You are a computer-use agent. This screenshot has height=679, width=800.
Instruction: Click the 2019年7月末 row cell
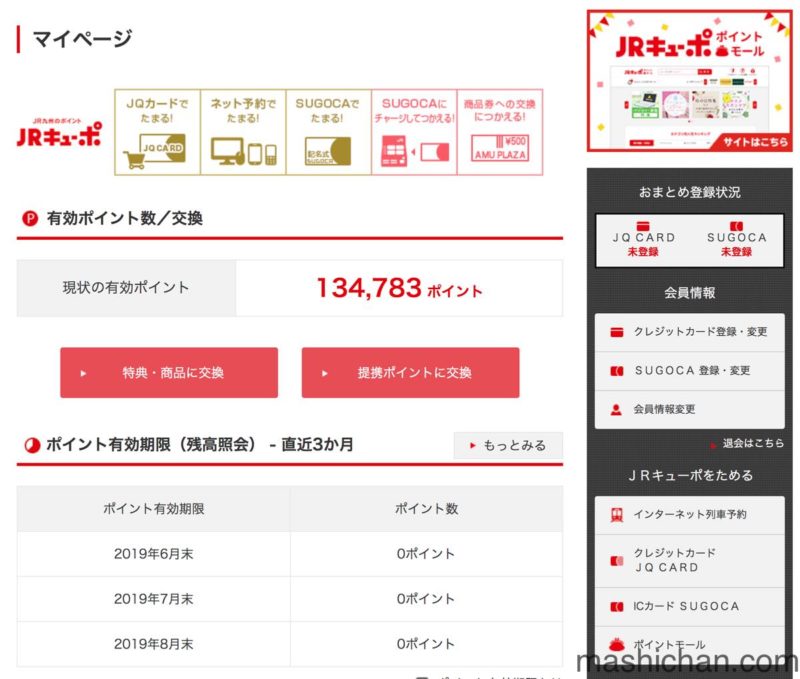[x=154, y=599]
